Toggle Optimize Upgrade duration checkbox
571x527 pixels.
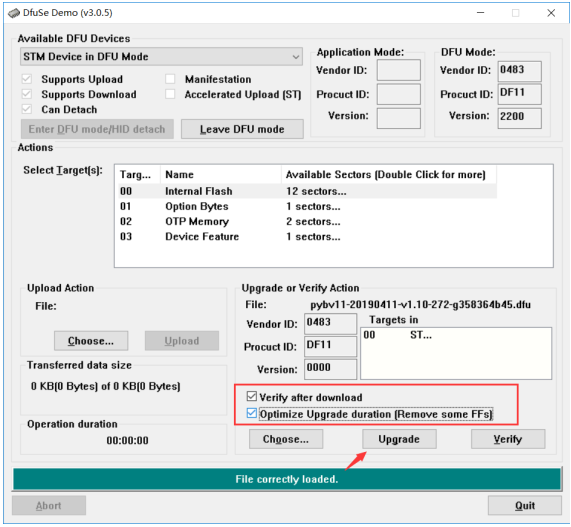[252, 413]
